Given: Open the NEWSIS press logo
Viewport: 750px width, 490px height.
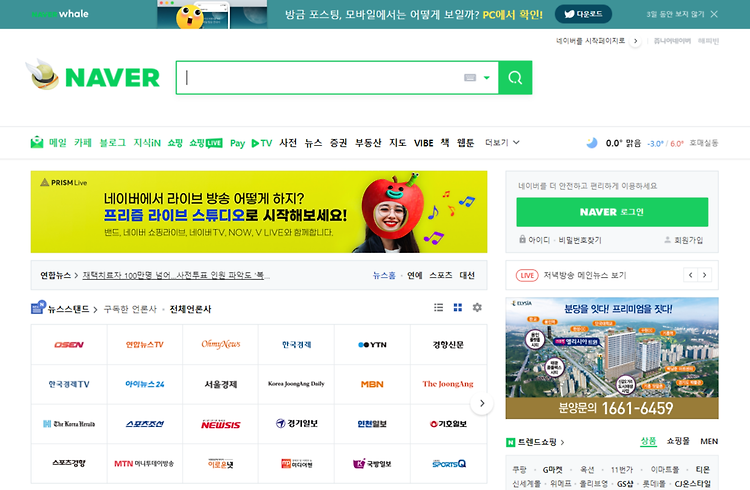Looking at the screenshot, I should click(x=221, y=424).
